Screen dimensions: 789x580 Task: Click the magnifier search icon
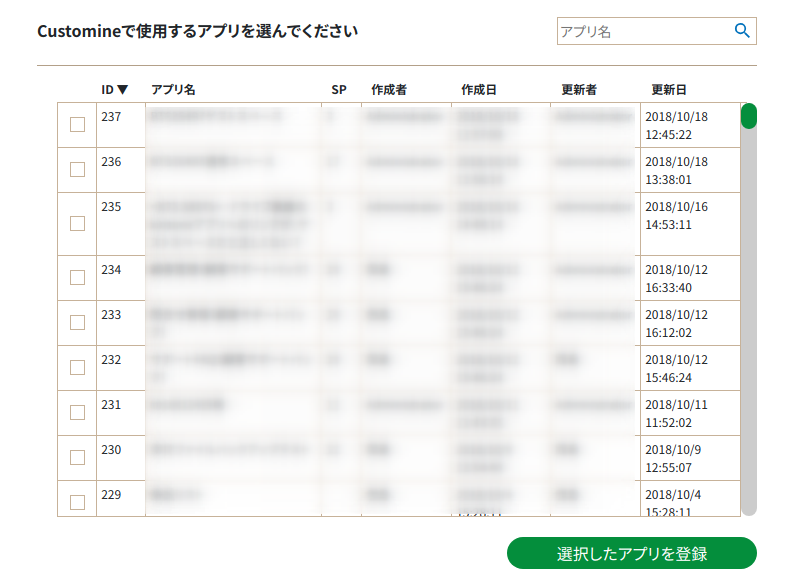click(742, 31)
